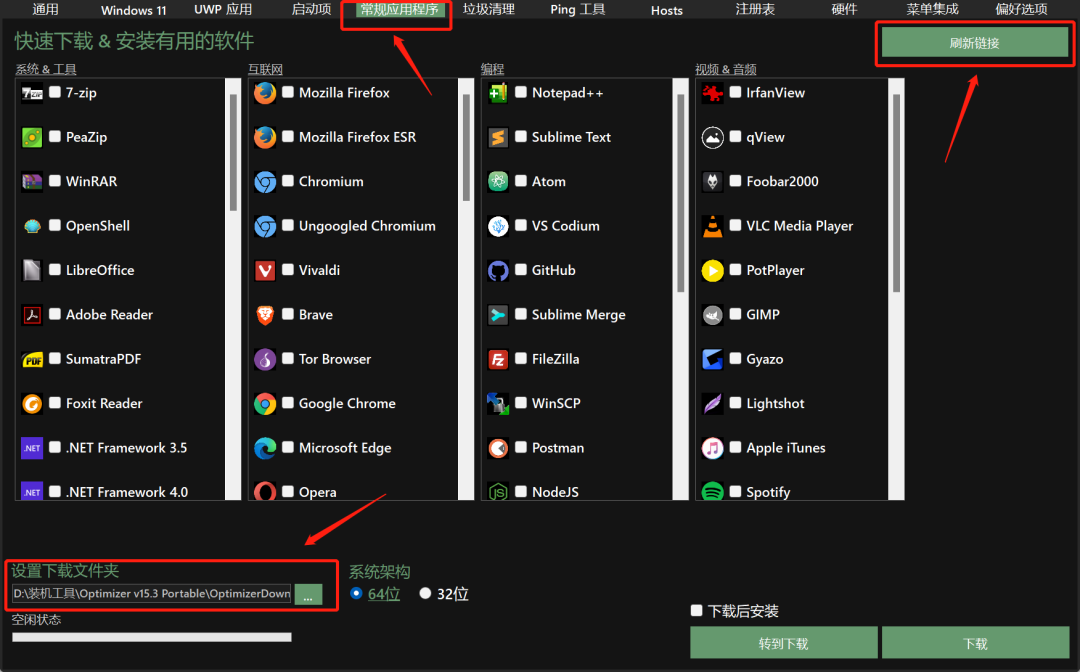Click the 刷新链接 button
Image resolution: width=1080 pixels, height=672 pixels.
[975, 43]
